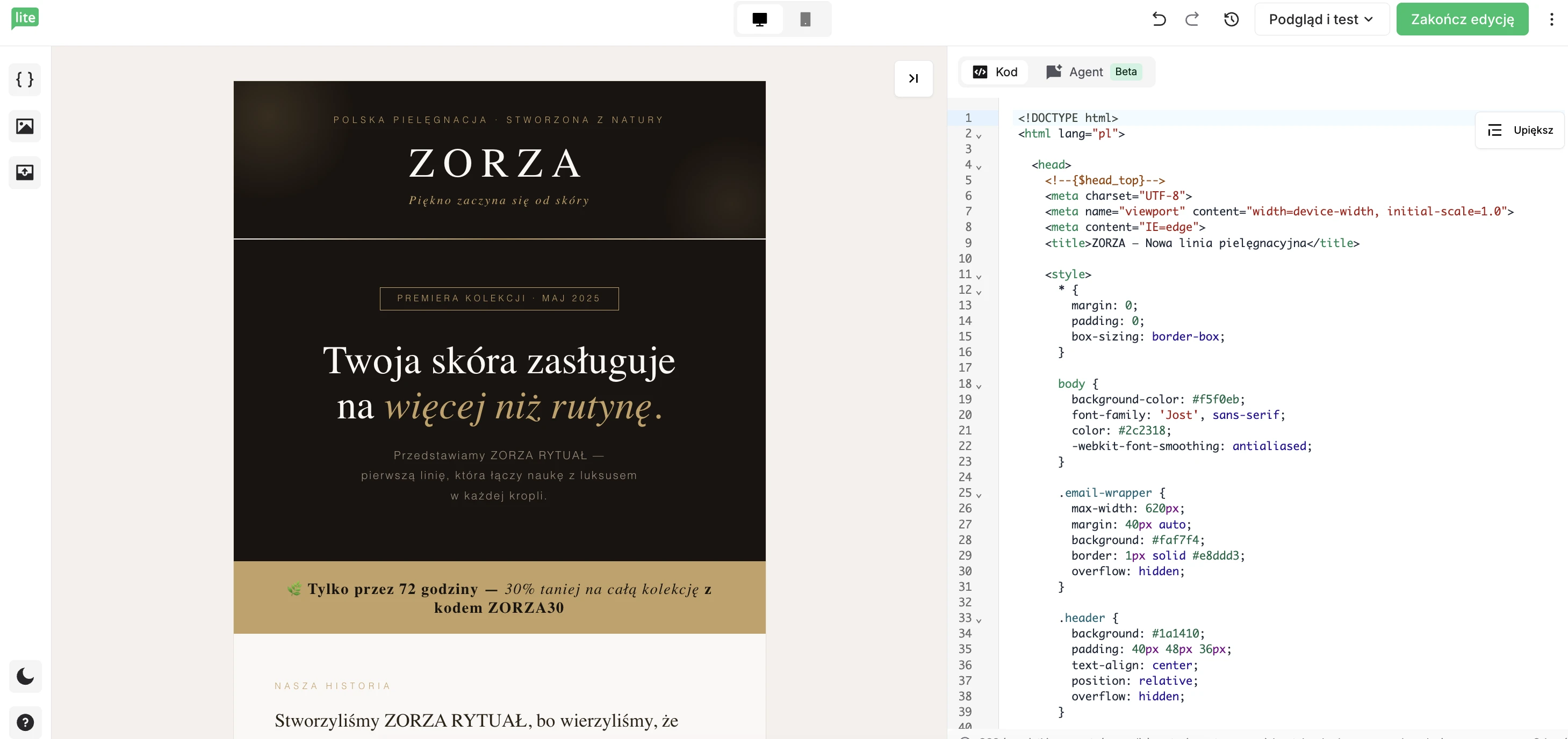1568x739 pixels.
Task: Click 'box-sizing: border-box' code line
Action: pyautogui.click(x=1148, y=336)
